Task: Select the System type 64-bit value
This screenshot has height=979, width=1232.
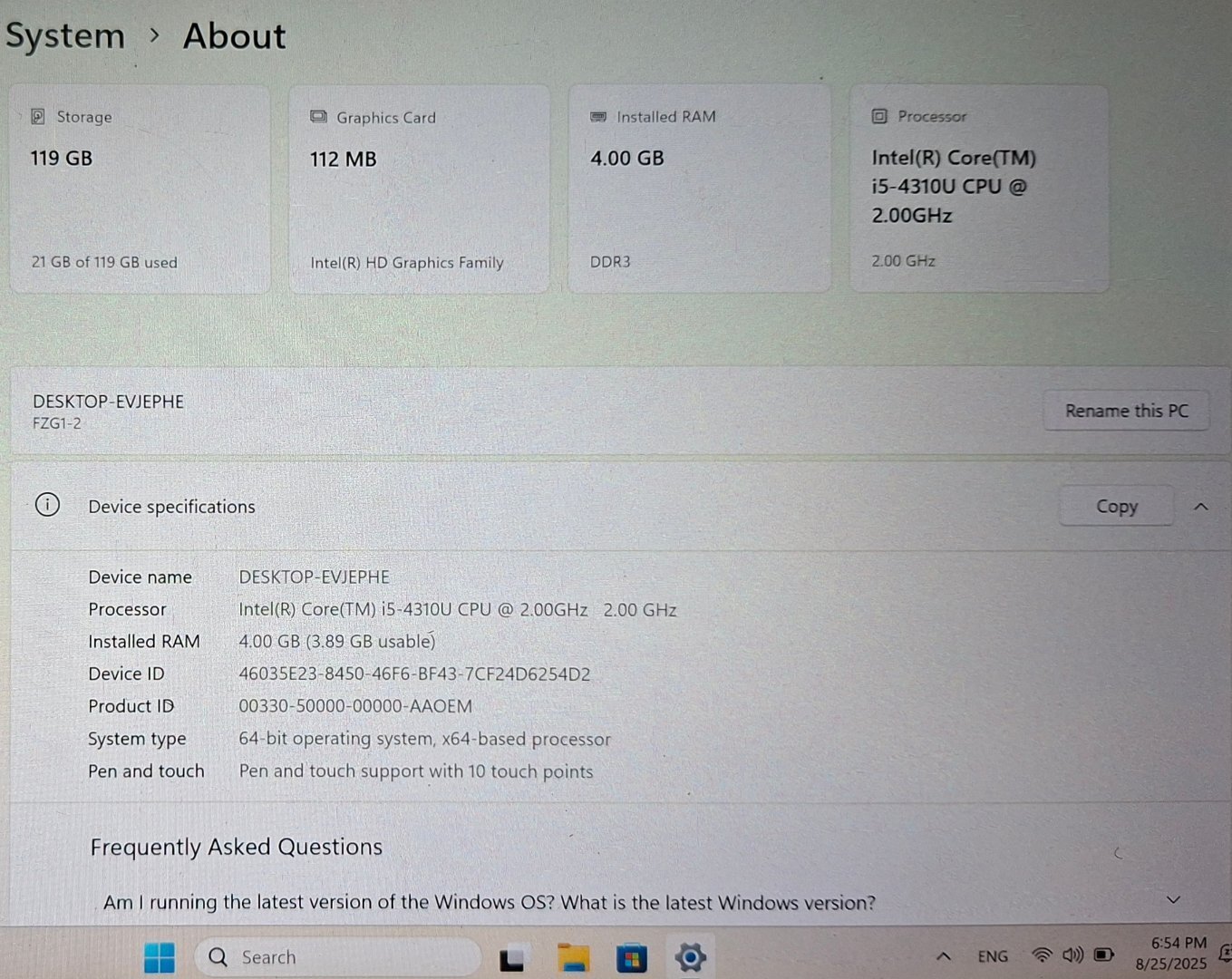Action: point(424,739)
